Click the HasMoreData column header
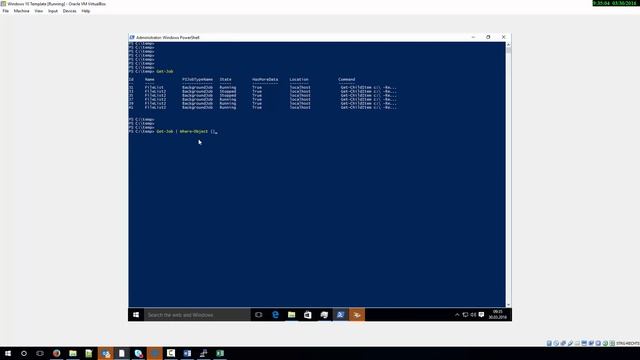The width and height of the screenshot is (640, 360). 265,80
